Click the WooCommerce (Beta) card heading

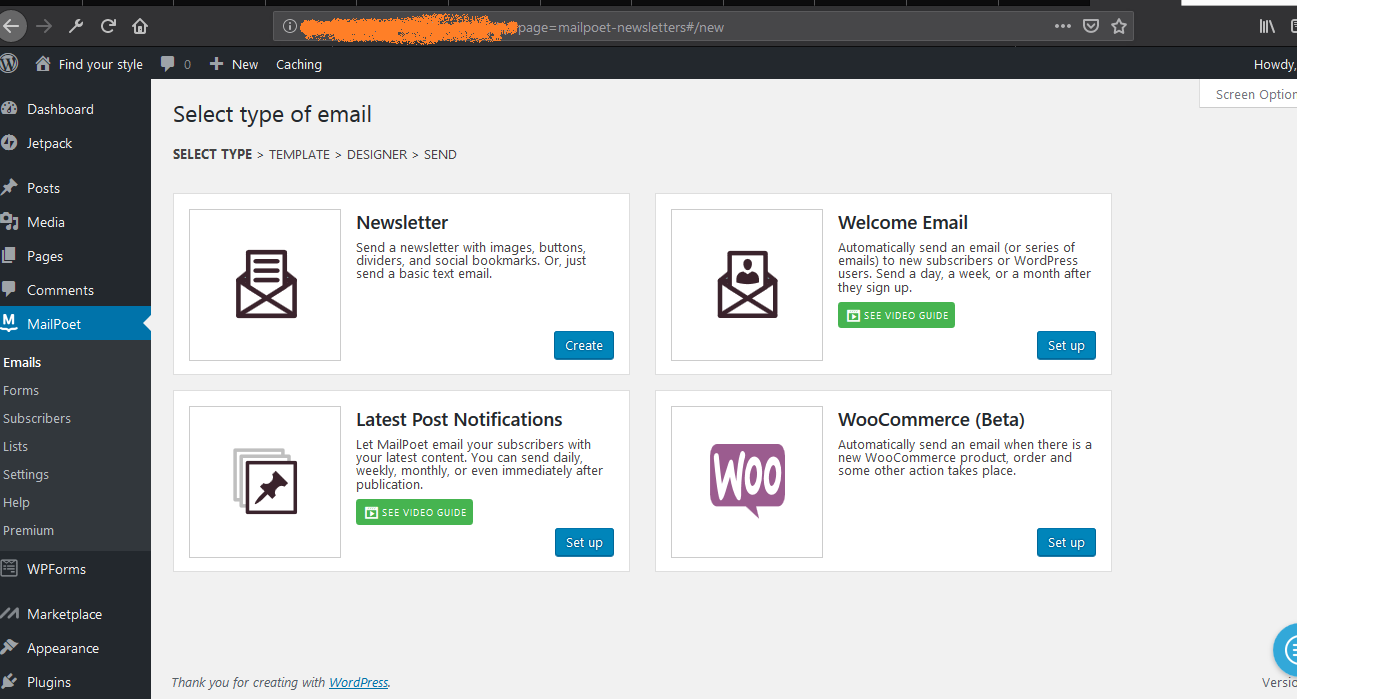pos(931,419)
